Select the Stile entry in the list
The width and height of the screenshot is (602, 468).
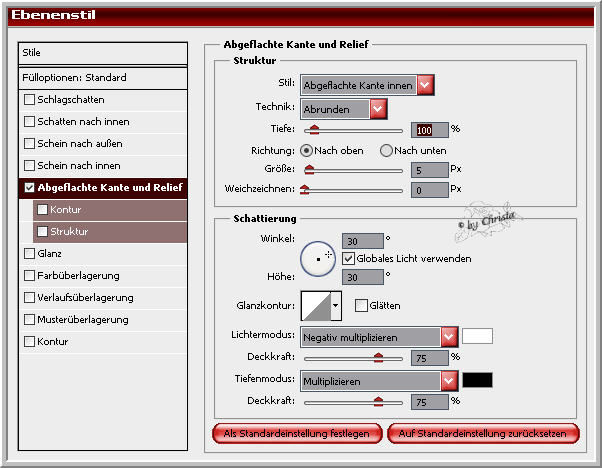pos(103,53)
